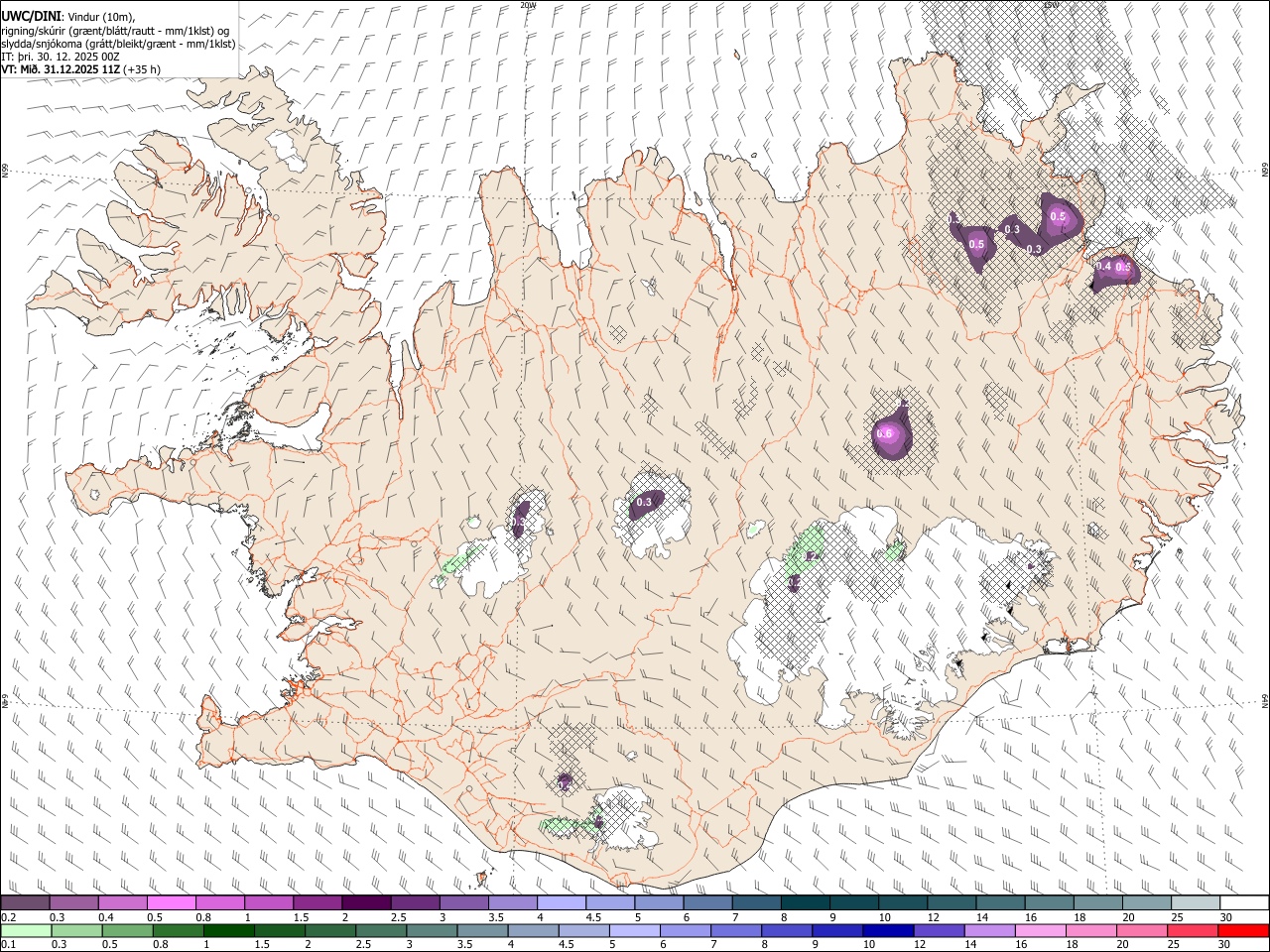Click the 'Vindur (10m)' text in the title
This screenshot has width=1270, height=952.
[x=101, y=17]
